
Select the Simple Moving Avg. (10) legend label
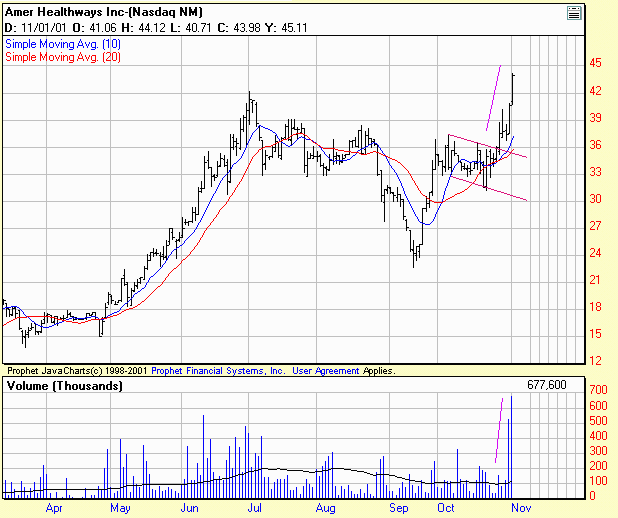(x=63, y=44)
